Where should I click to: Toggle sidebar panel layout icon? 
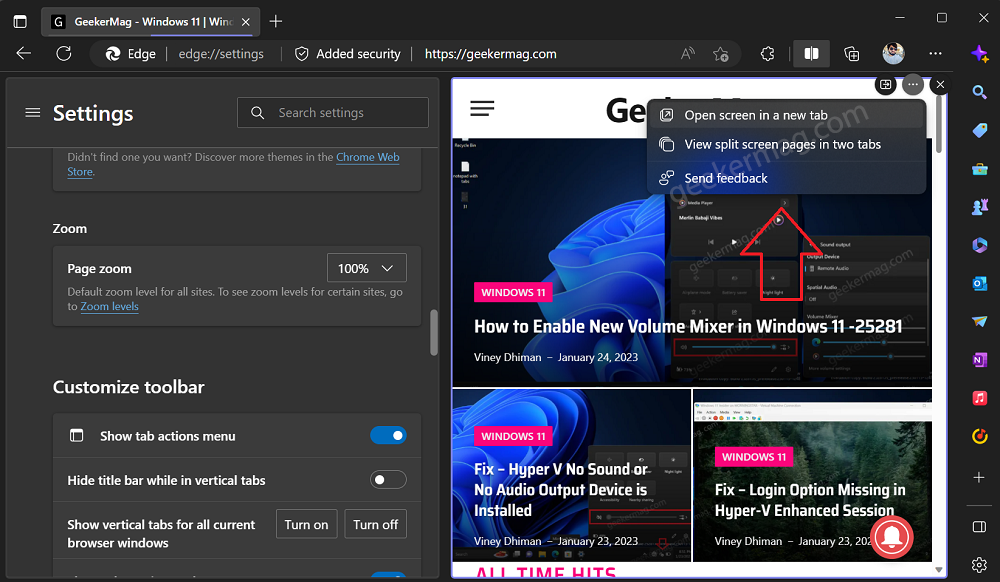coord(979,527)
